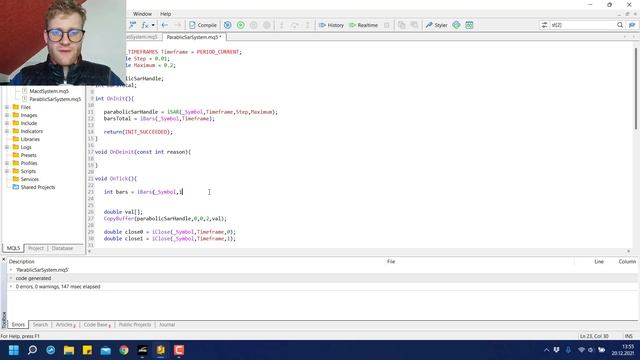Image resolution: width=640 pixels, height=360 pixels.
Task: Click the Line column header
Action: coord(599,262)
